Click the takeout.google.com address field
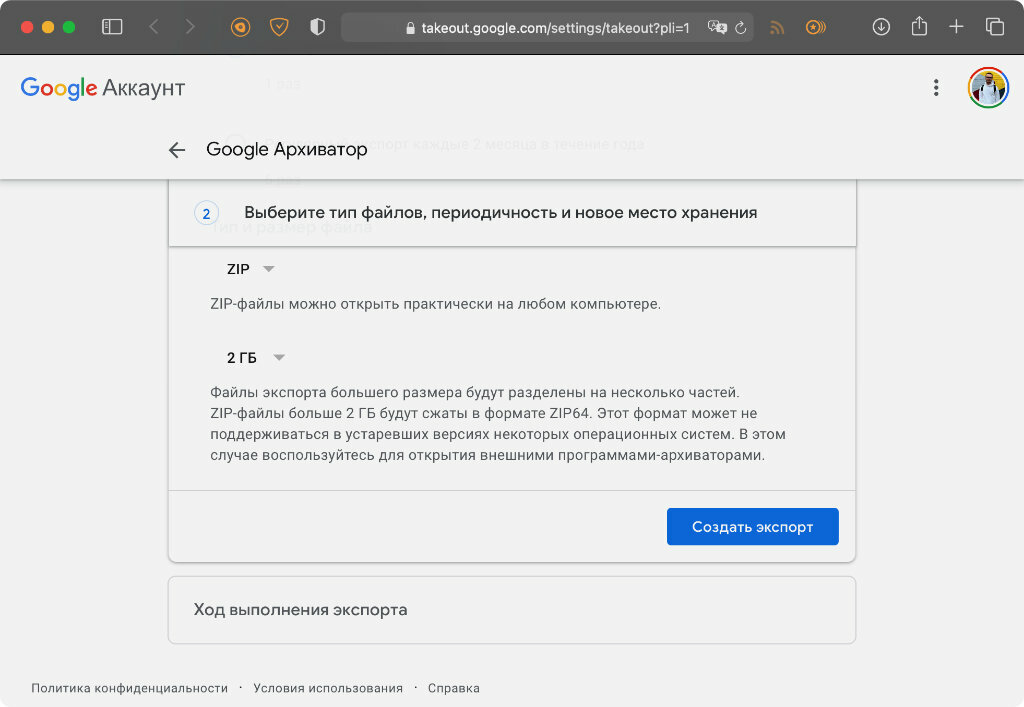The image size is (1024, 707). click(x=547, y=27)
